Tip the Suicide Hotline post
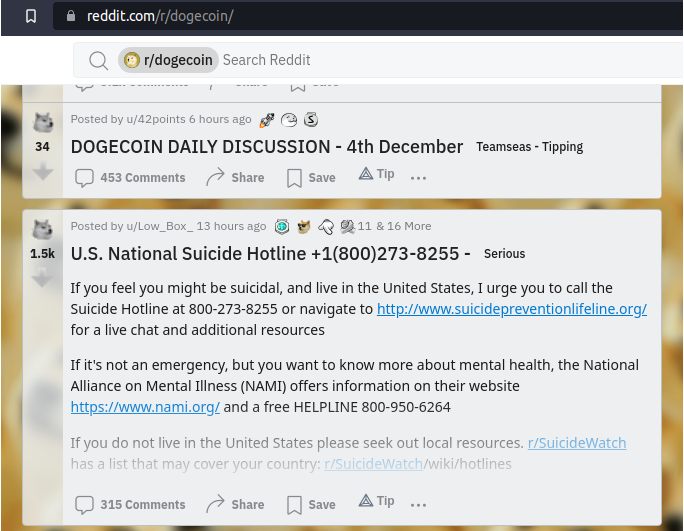Image resolution: width=684 pixels, height=531 pixels. [376, 501]
